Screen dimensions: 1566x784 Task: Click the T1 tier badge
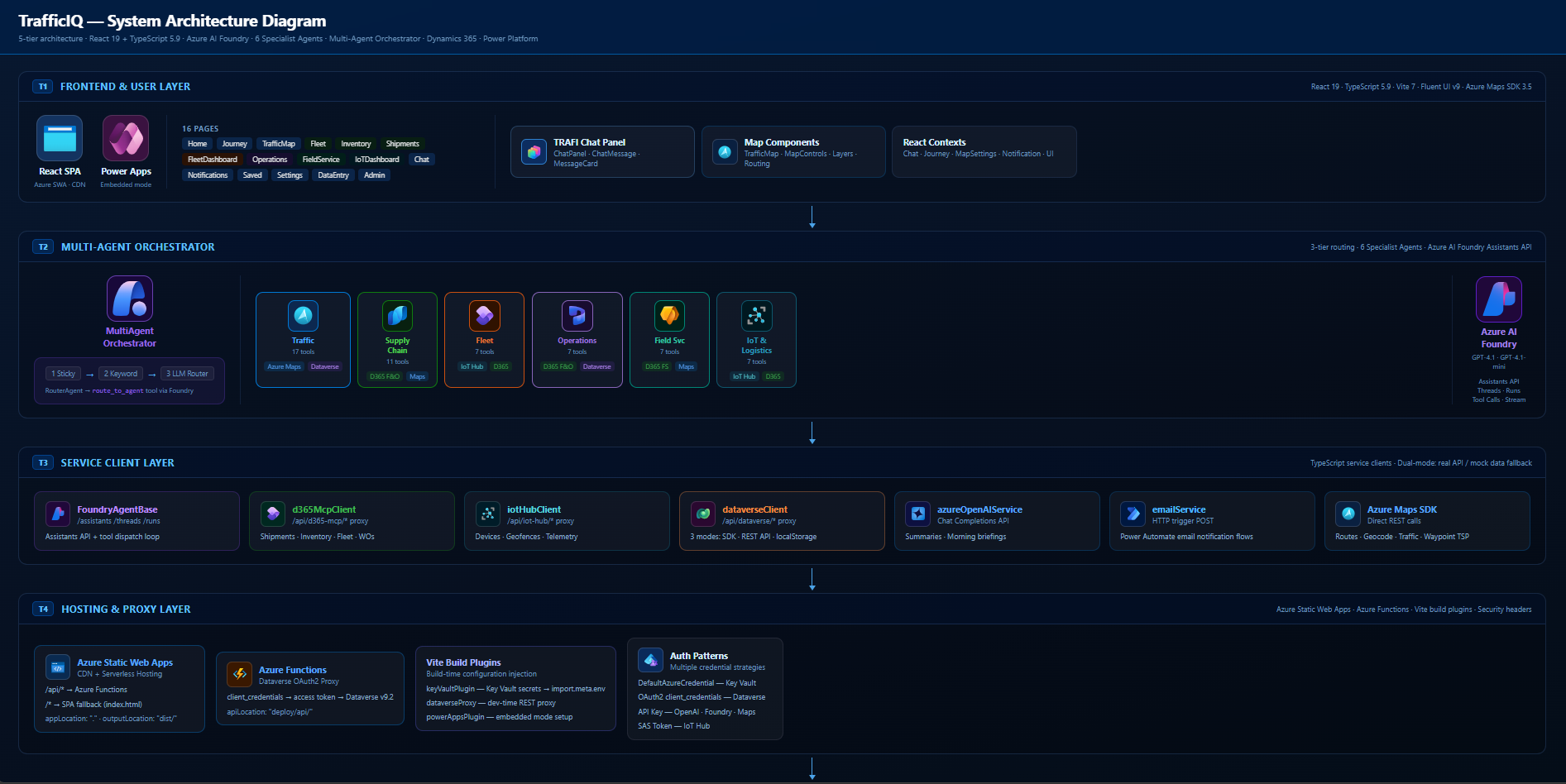pyautogui.click(x=43, y=87)
